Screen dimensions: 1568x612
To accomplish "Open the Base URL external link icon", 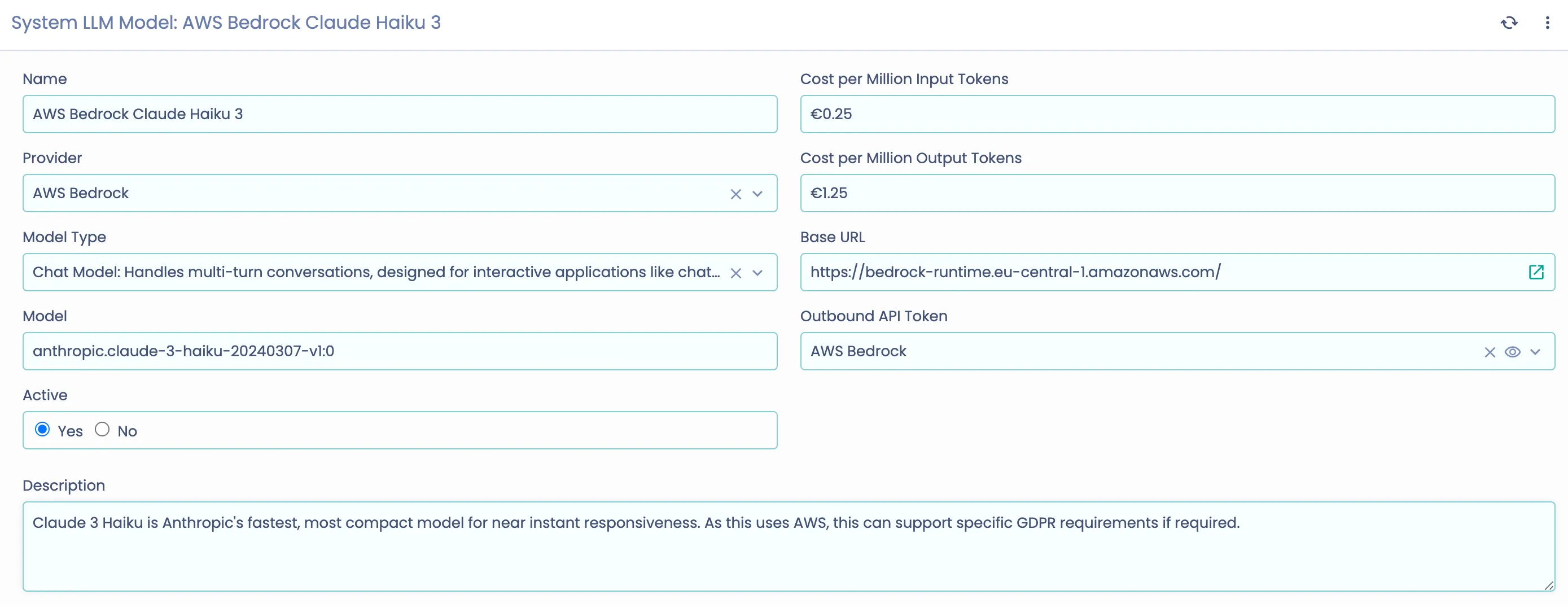I will (1536, 272).
